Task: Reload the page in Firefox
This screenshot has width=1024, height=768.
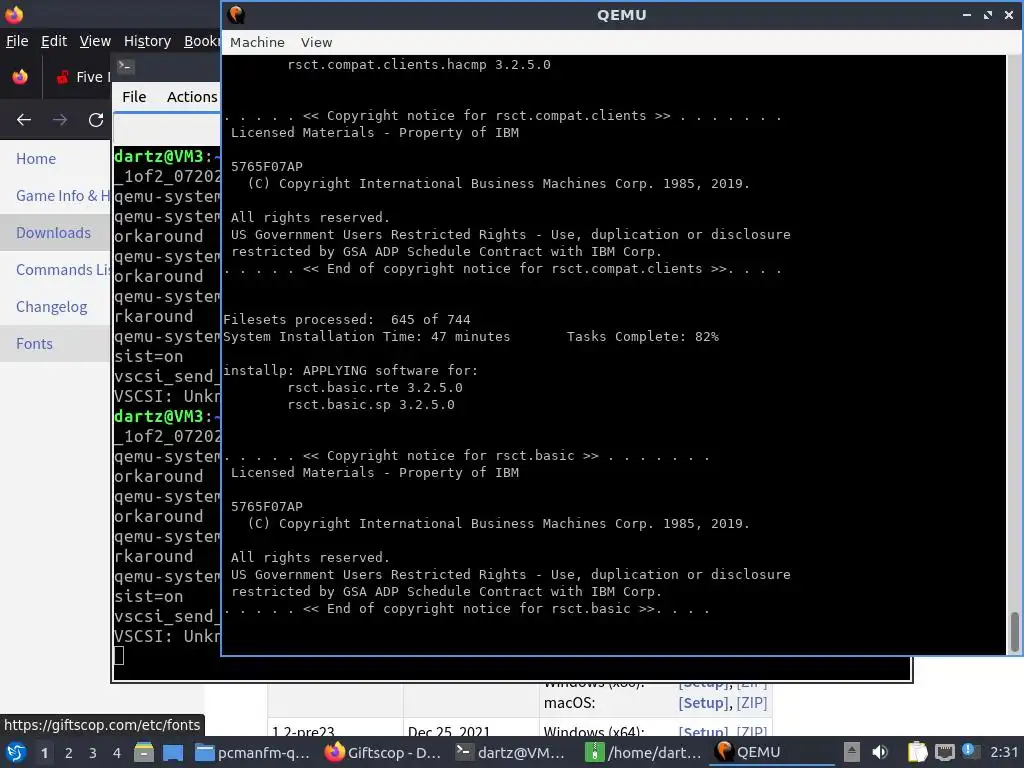Action: click(96, 120)
